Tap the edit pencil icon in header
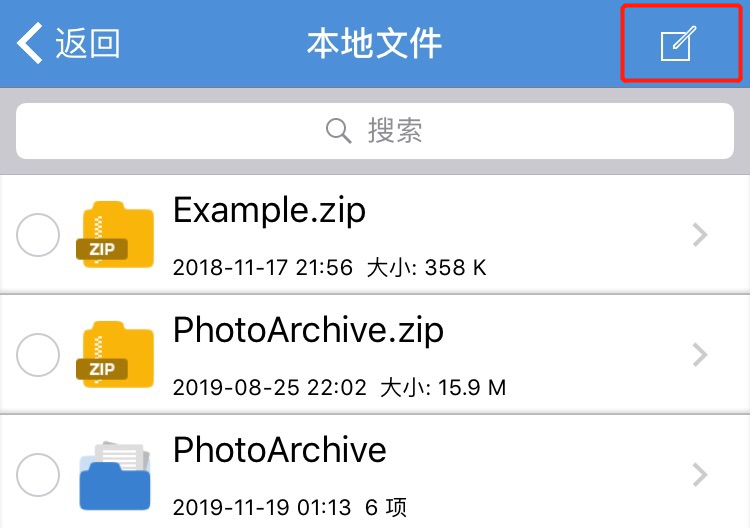Screen dimensions: 750x528 point(678,44)
